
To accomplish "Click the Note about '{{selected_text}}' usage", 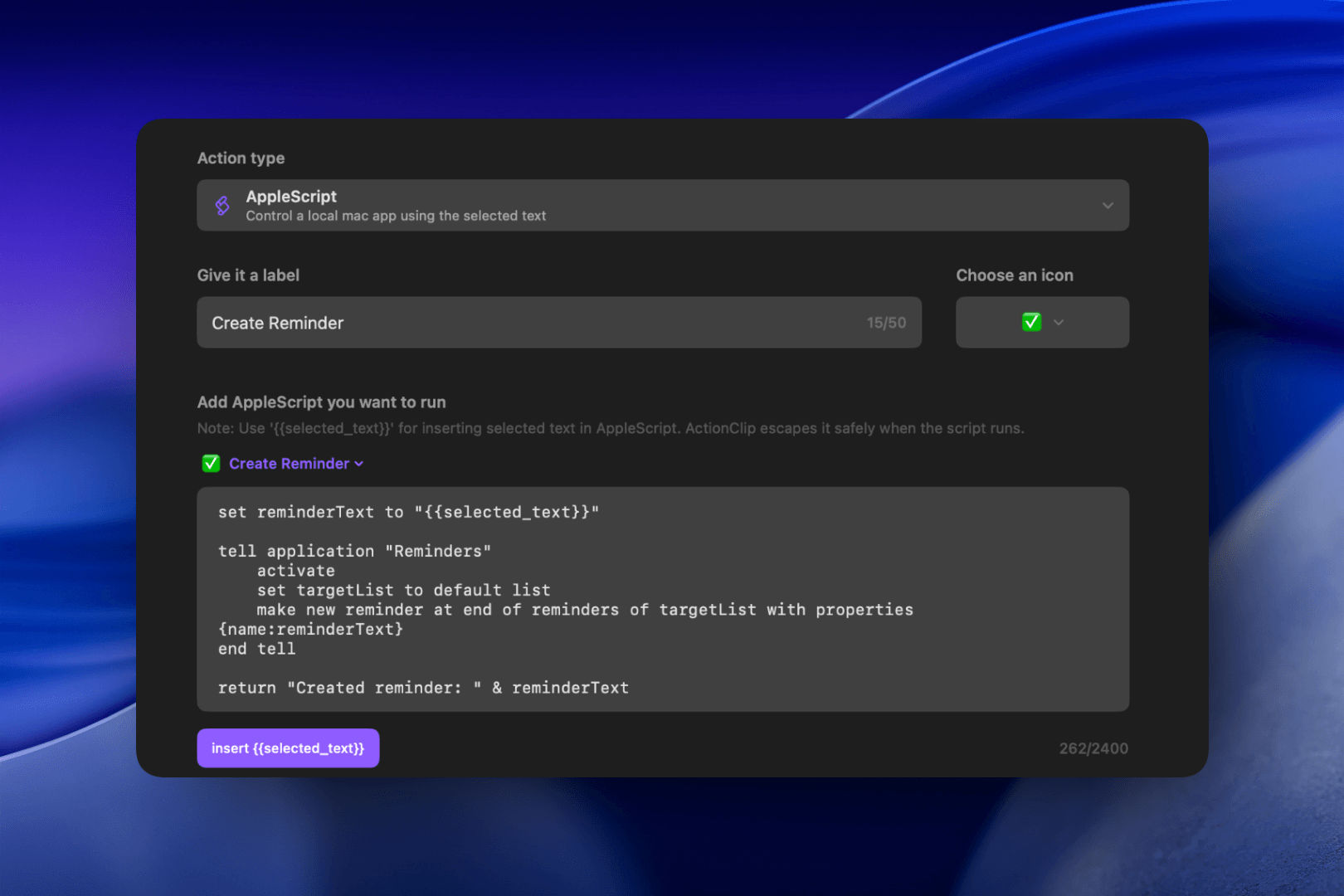I will pos(611,428).
